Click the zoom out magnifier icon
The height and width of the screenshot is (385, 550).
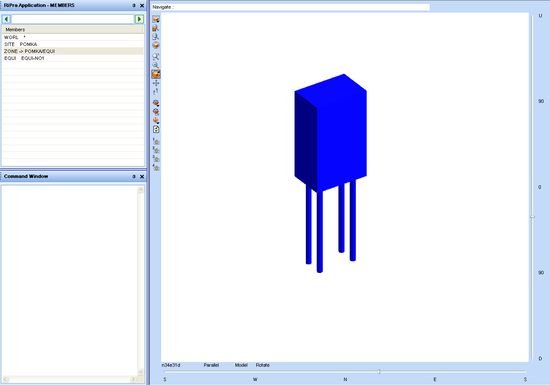[156, 65]
